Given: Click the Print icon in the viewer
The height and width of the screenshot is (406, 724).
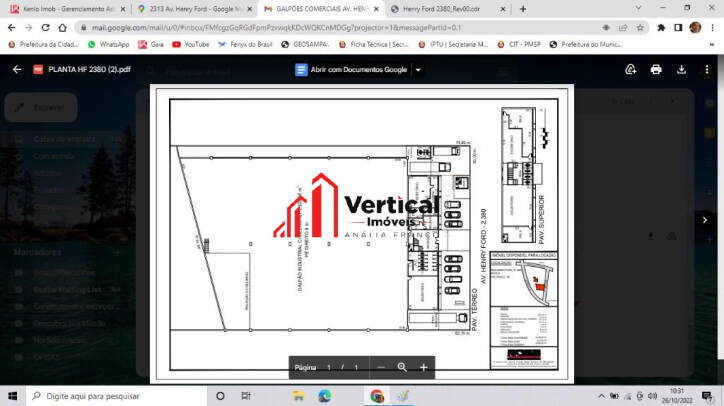Looking at the screenshot, I should point(656,69).
